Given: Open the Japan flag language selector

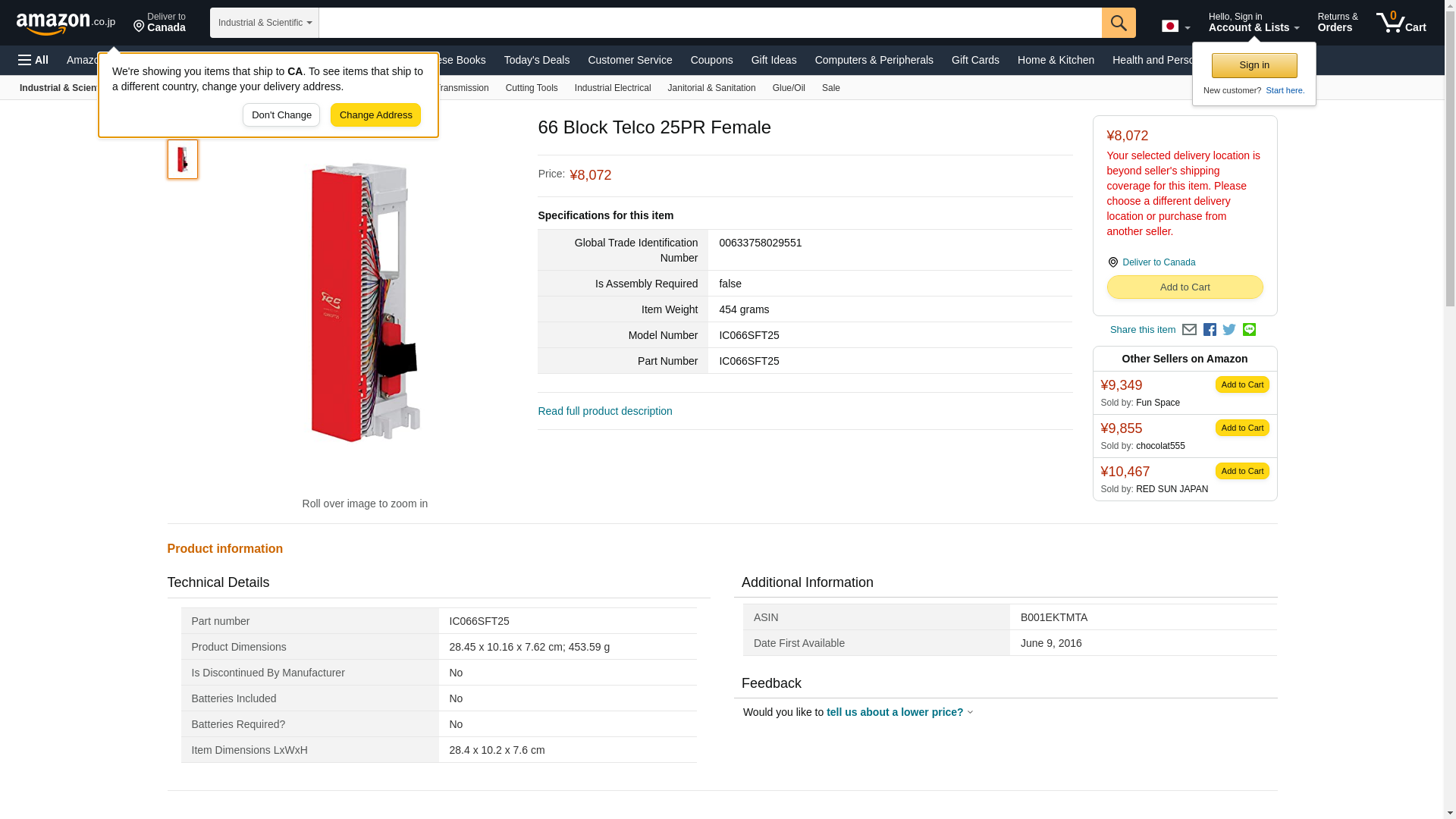Looking at the screenshot, I should (1175, 27).
